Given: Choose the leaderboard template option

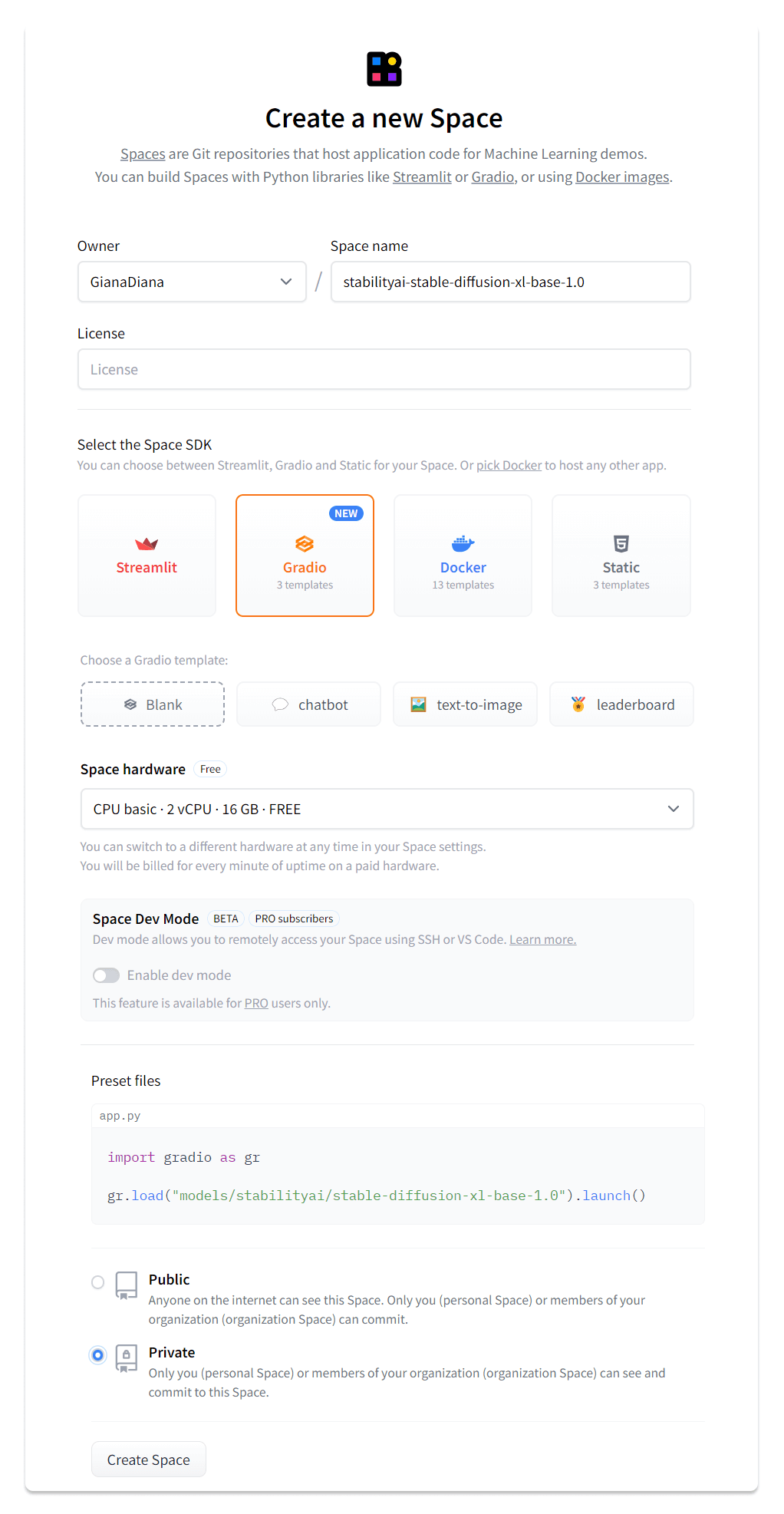Looking at the screenshot, I should tap(621, 704).
